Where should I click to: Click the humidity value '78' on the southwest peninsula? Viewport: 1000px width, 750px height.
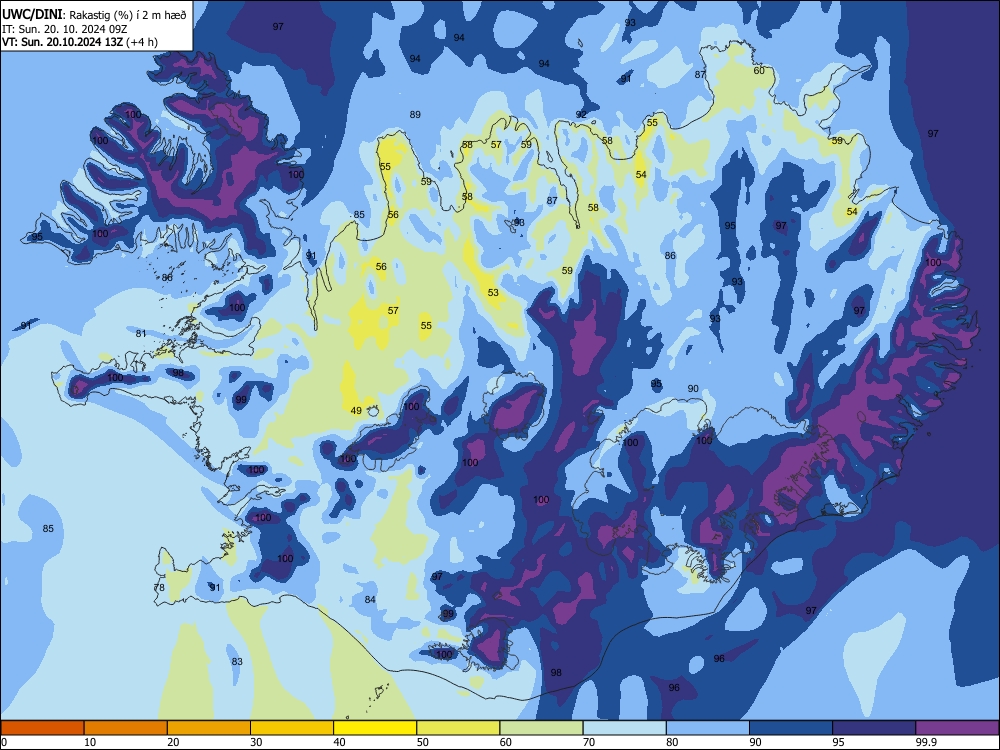pyautogui.click(x=159, y=587)
